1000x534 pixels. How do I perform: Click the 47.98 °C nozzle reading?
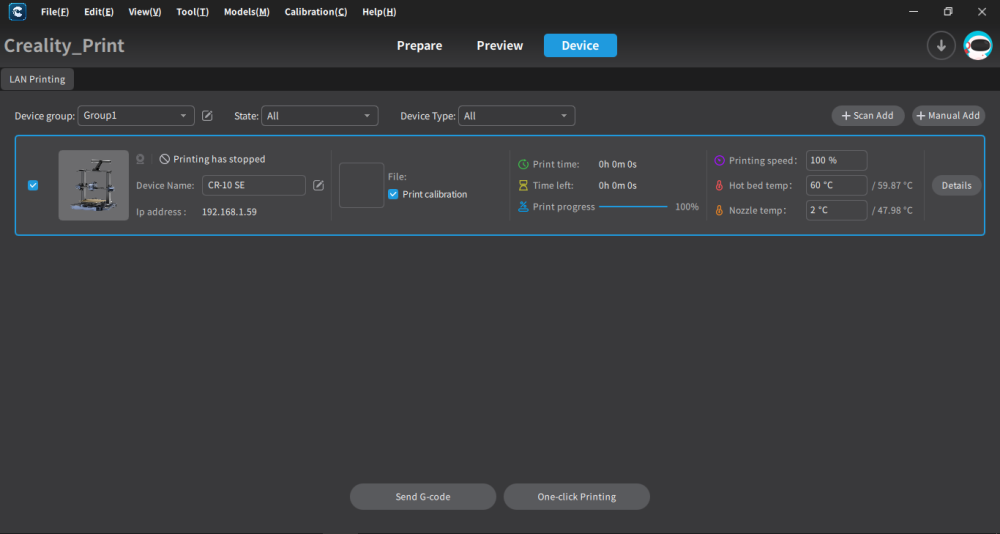point(892,211)
